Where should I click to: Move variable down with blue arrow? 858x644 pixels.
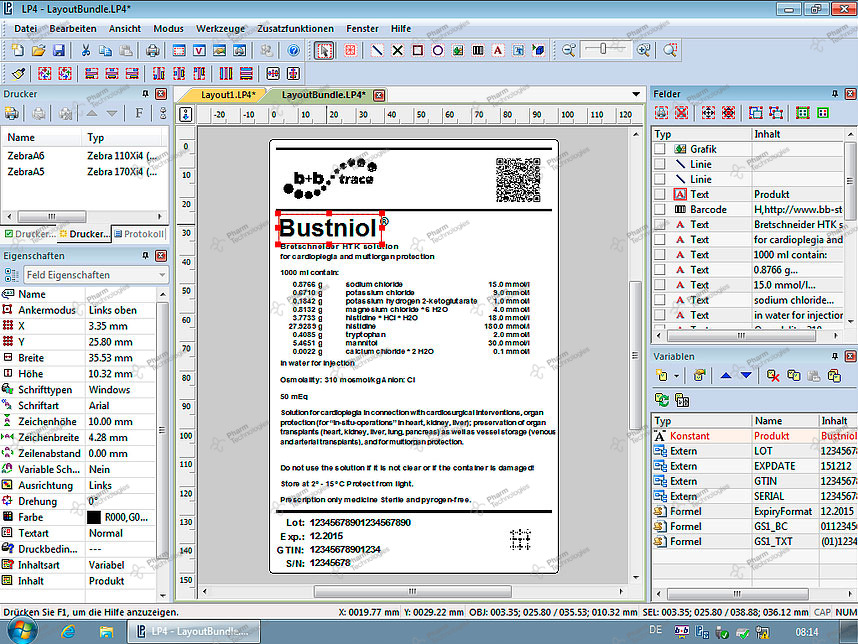pyautogui.click(x=746, y=376)
